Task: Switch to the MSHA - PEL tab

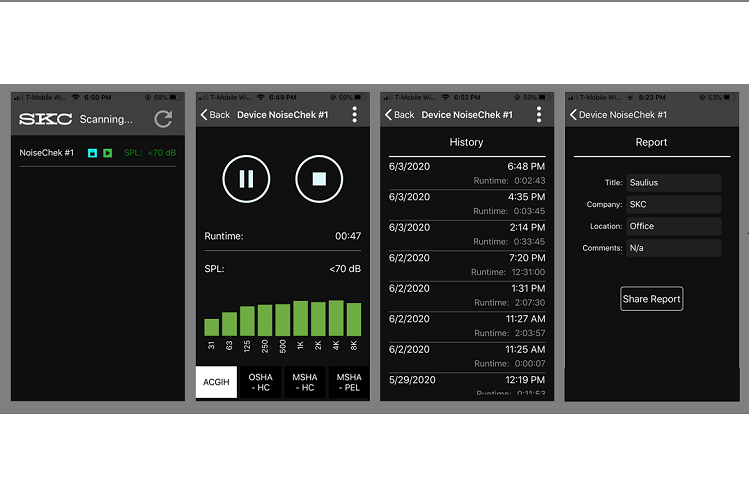Action: [x=349, y=382]
